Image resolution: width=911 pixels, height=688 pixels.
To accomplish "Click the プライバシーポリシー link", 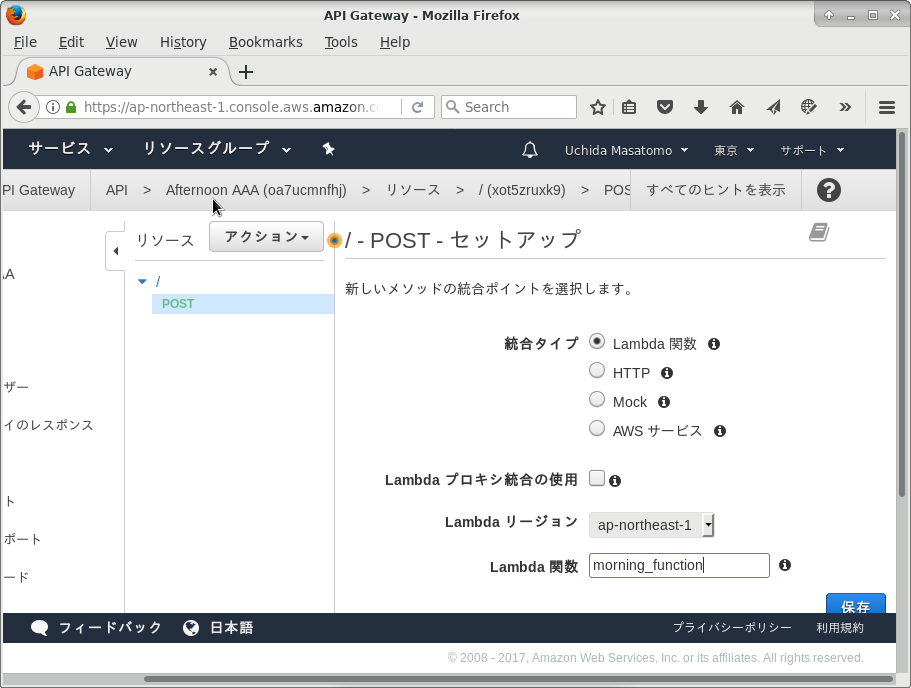I will 732,628.
